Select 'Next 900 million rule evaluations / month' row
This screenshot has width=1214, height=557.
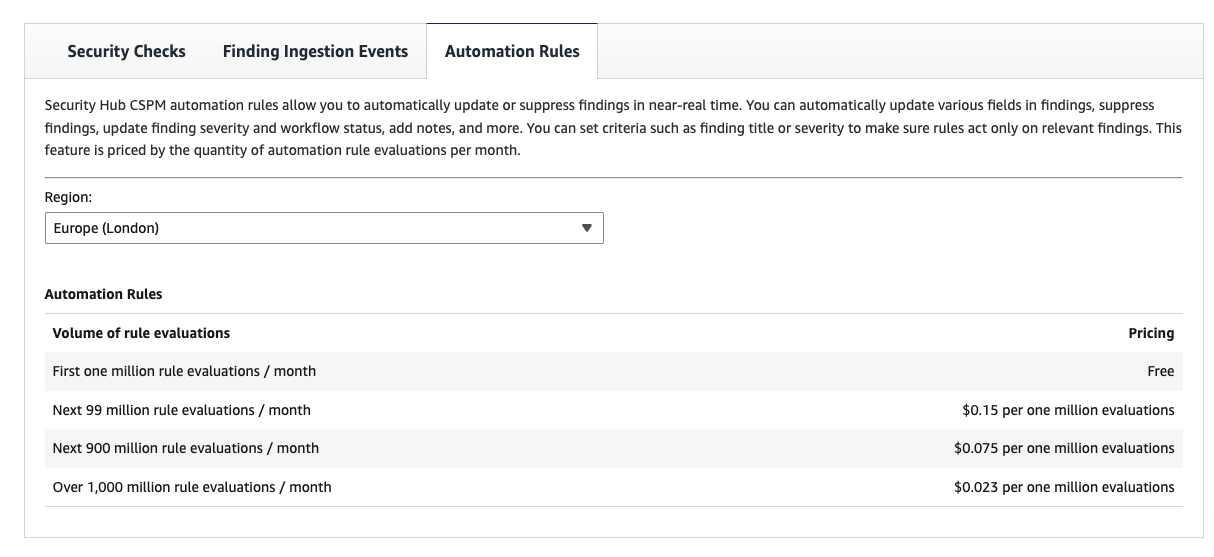613,448
